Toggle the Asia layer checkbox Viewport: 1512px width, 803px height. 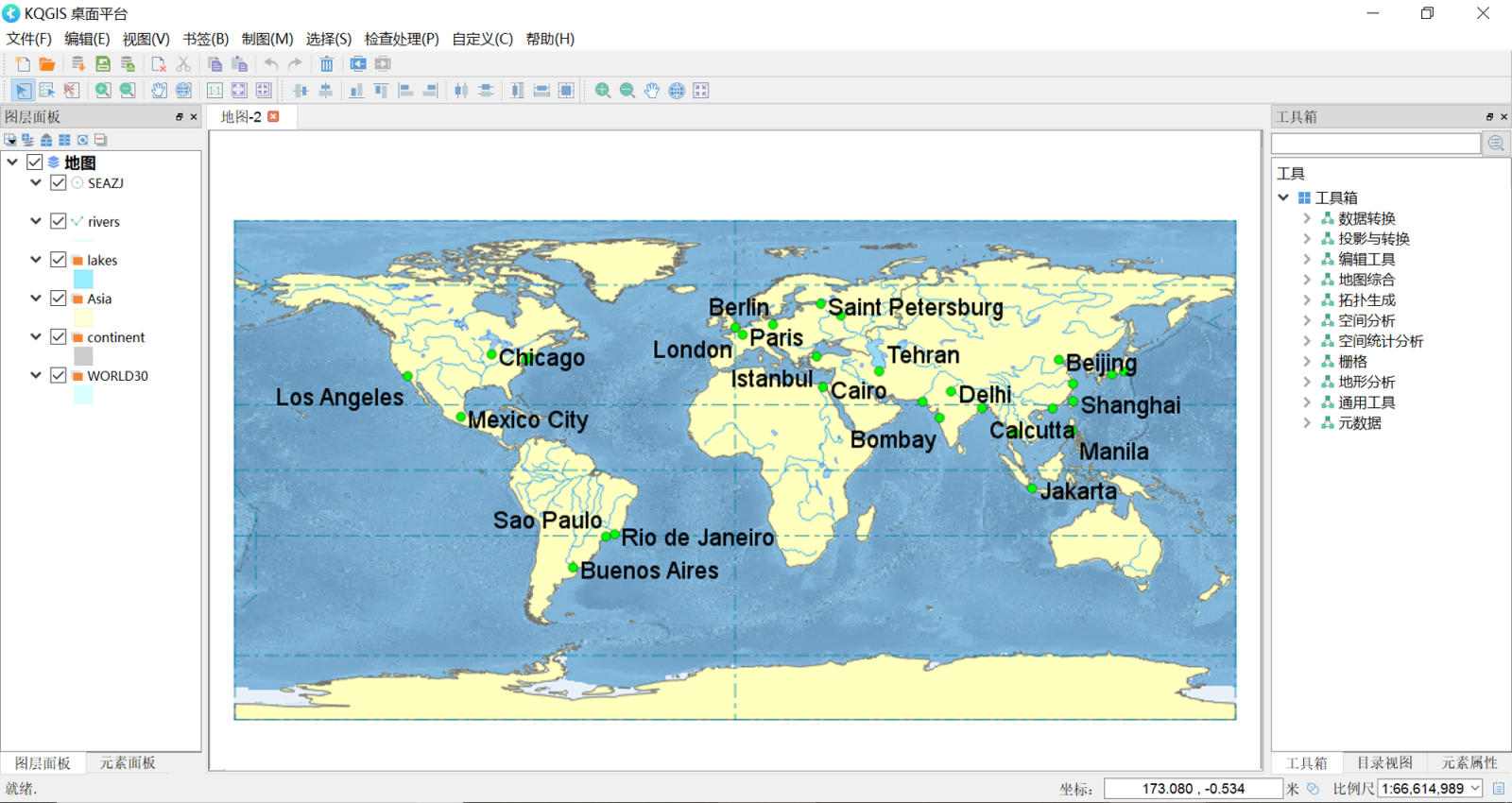tap(59, 299)
